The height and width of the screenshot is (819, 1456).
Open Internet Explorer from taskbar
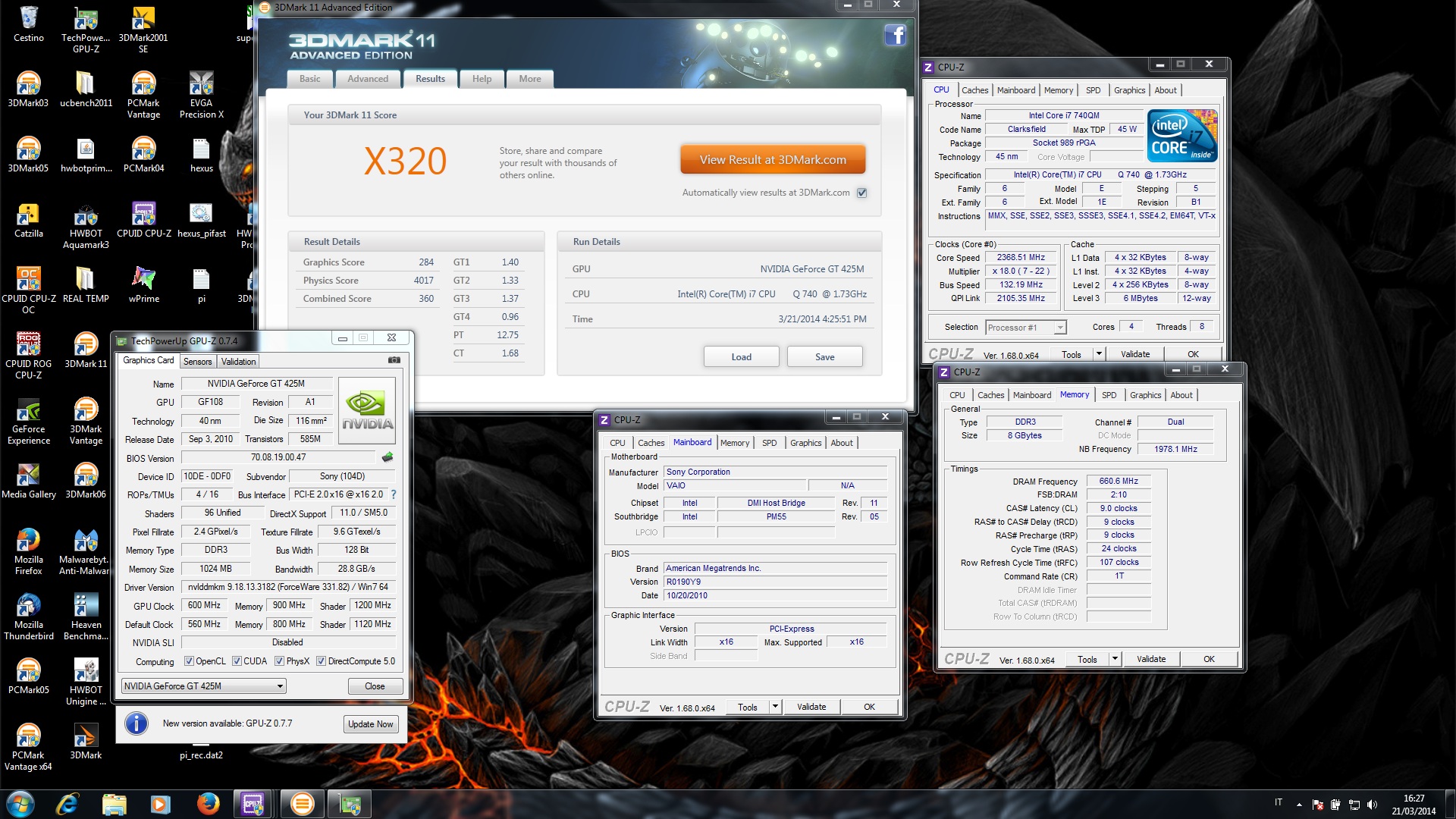tap(67, 803)
